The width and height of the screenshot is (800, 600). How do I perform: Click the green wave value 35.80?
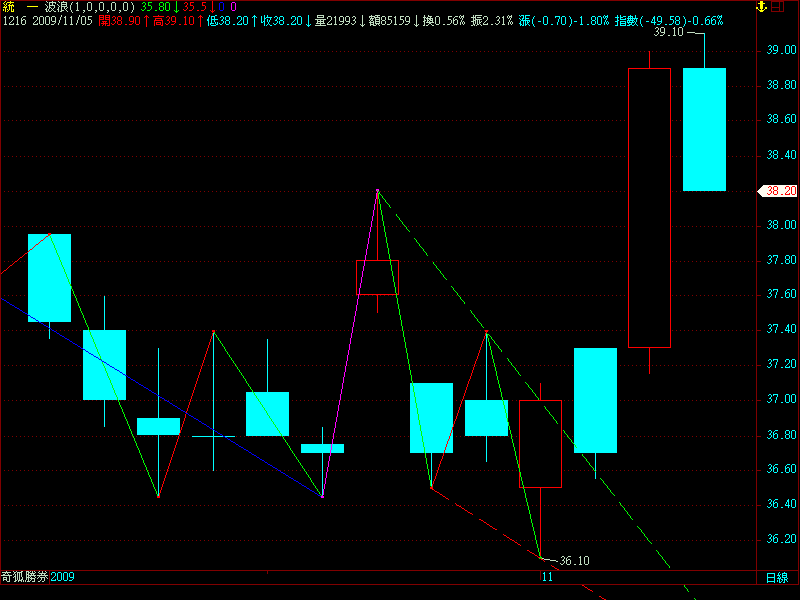[155, 7]
